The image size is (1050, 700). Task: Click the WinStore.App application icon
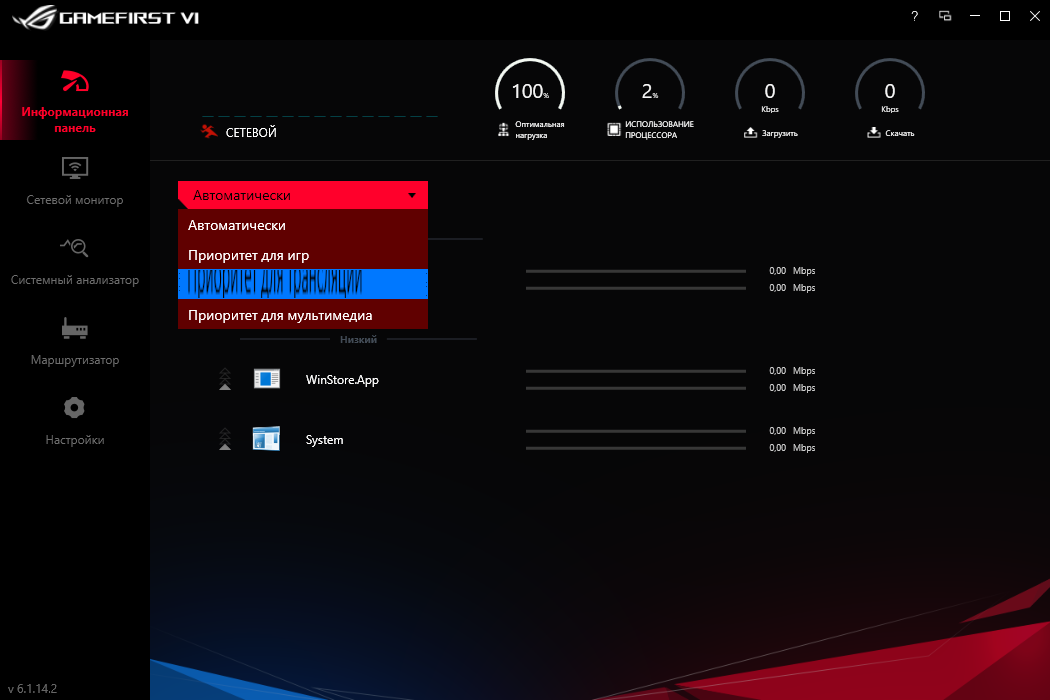[266, 379]
